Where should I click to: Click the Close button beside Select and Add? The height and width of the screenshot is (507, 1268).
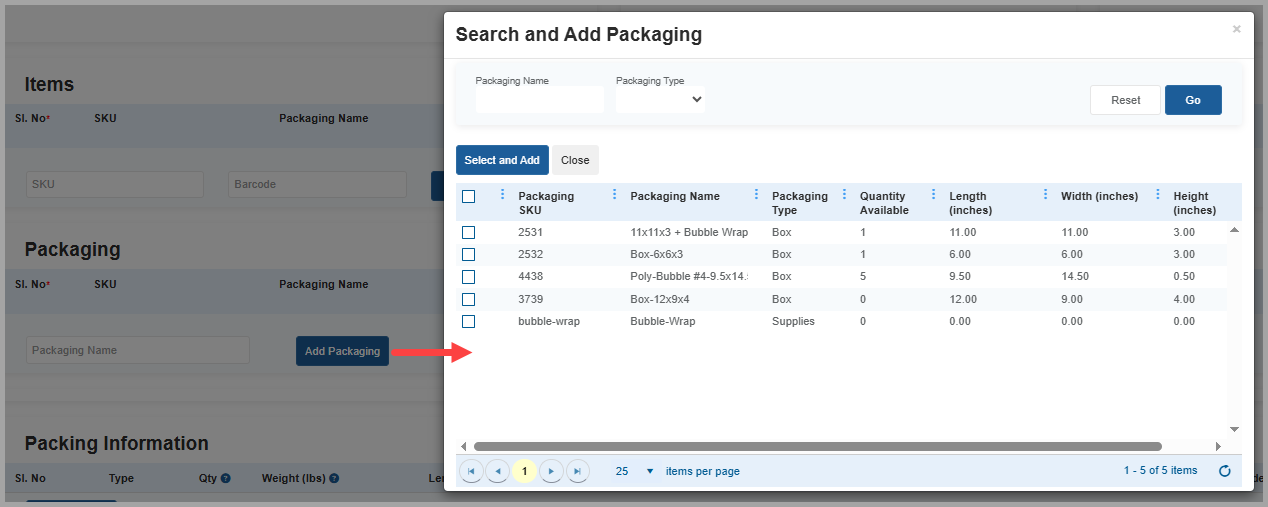point(575,160)
